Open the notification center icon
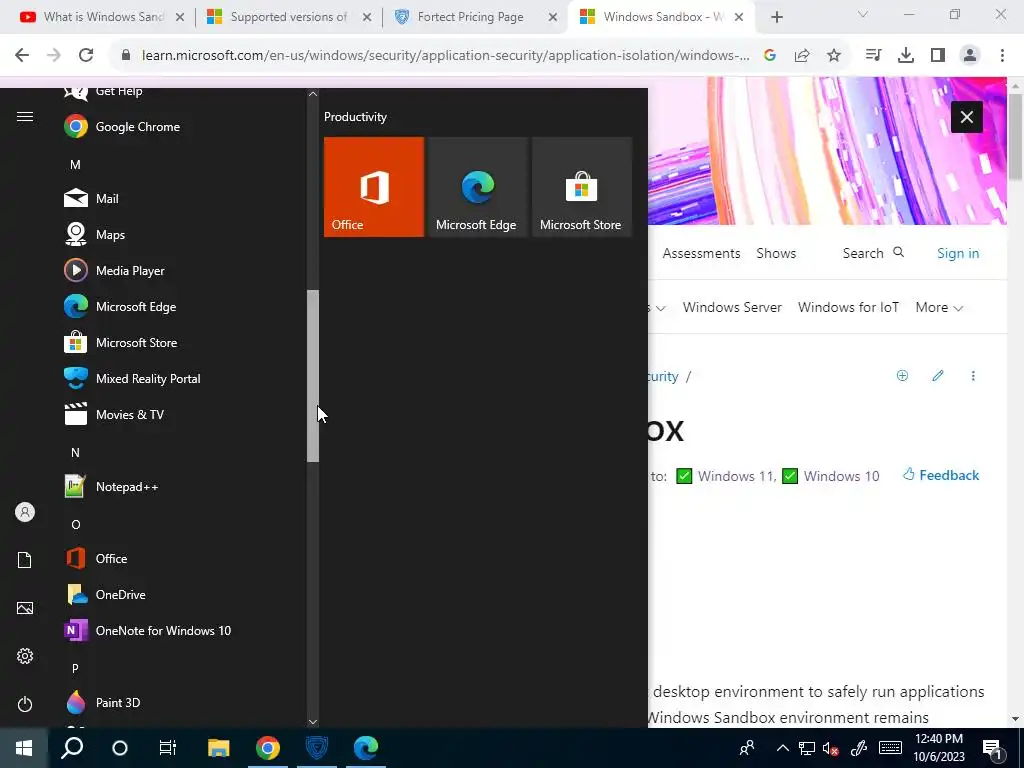 pyautogui.click(x=993, y=749)
